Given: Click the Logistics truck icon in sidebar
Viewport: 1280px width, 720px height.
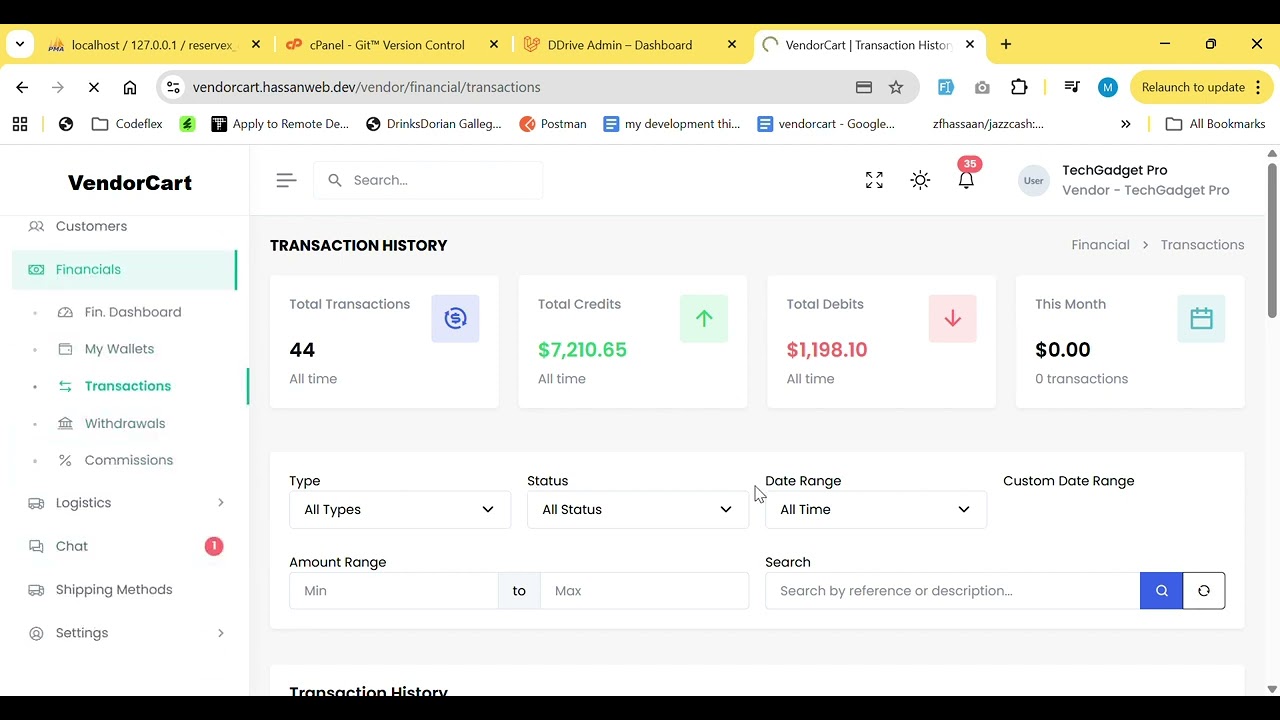Looking at the screenshot, I should tap(36, 503).
